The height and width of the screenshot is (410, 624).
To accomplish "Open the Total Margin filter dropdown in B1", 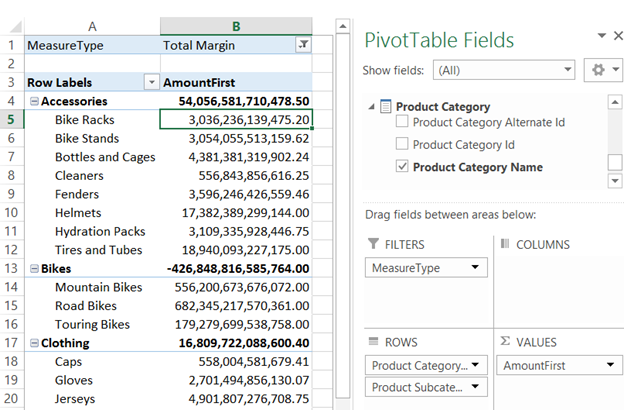I will pos(304,45).
